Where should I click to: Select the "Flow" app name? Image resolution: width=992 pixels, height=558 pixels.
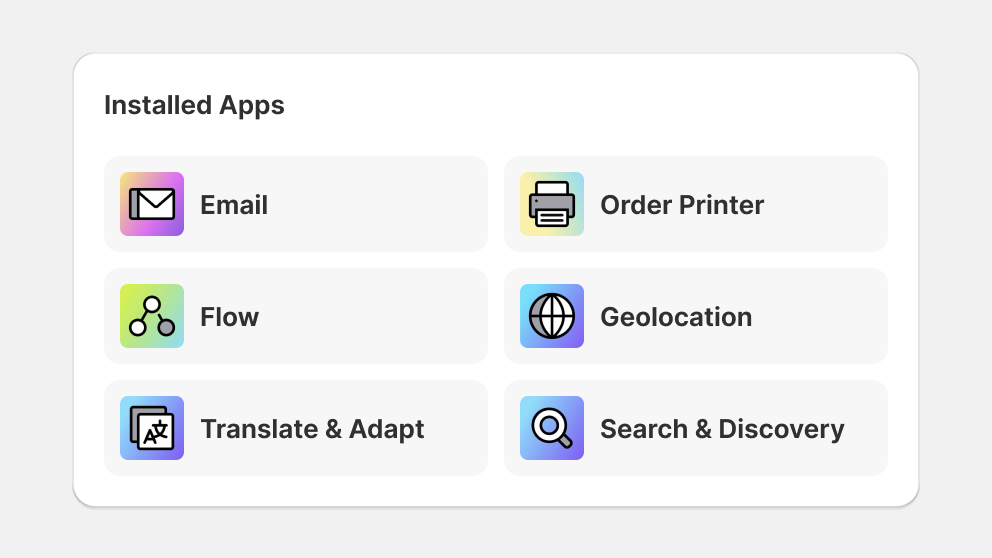(x=230, y=317)
